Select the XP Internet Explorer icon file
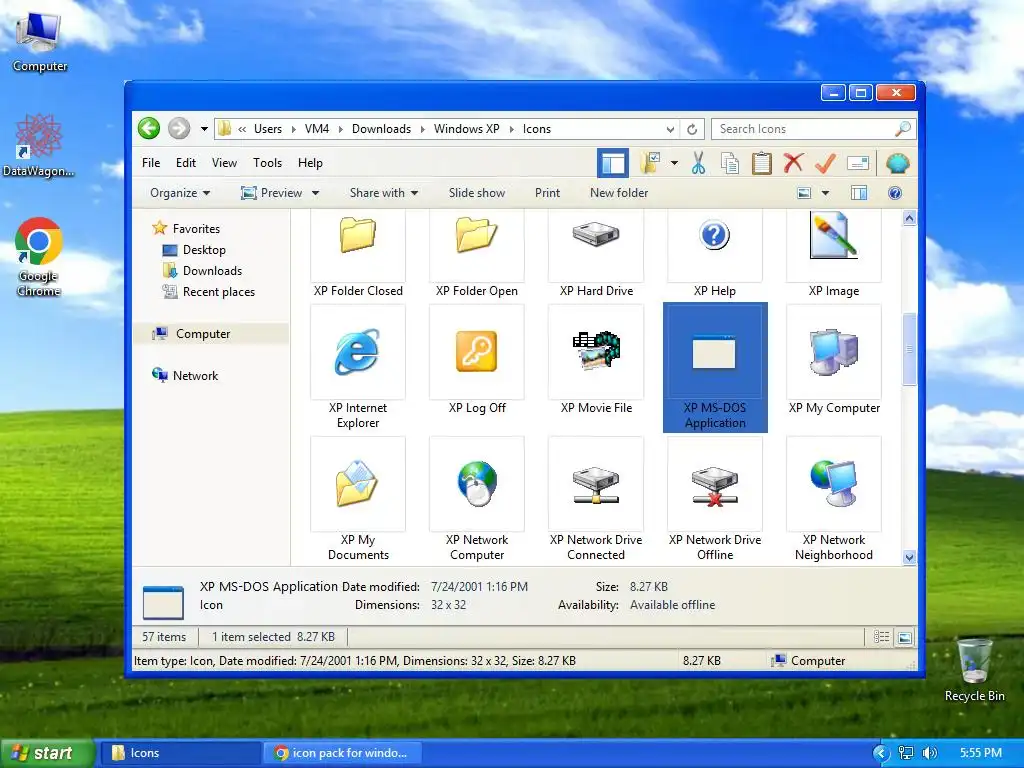Screen dimensions: 1024x768 coord(358,368)
